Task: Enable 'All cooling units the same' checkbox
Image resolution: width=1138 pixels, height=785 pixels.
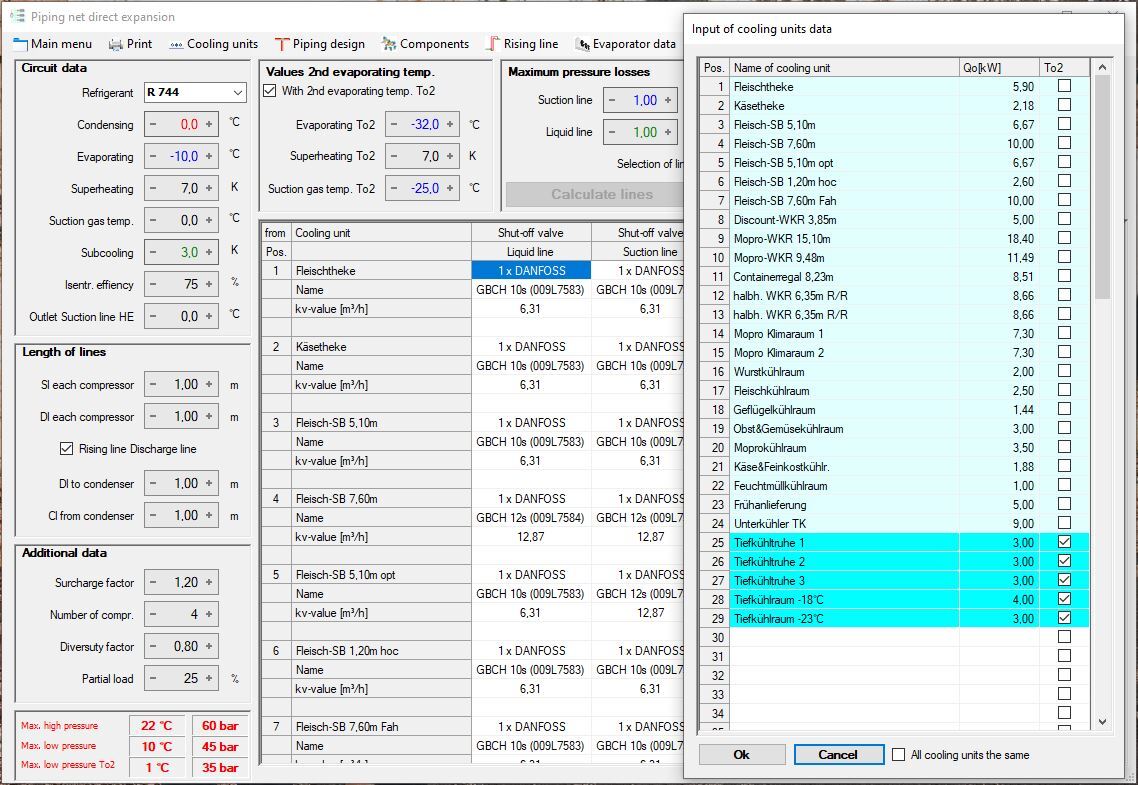Action: point(899,755)
